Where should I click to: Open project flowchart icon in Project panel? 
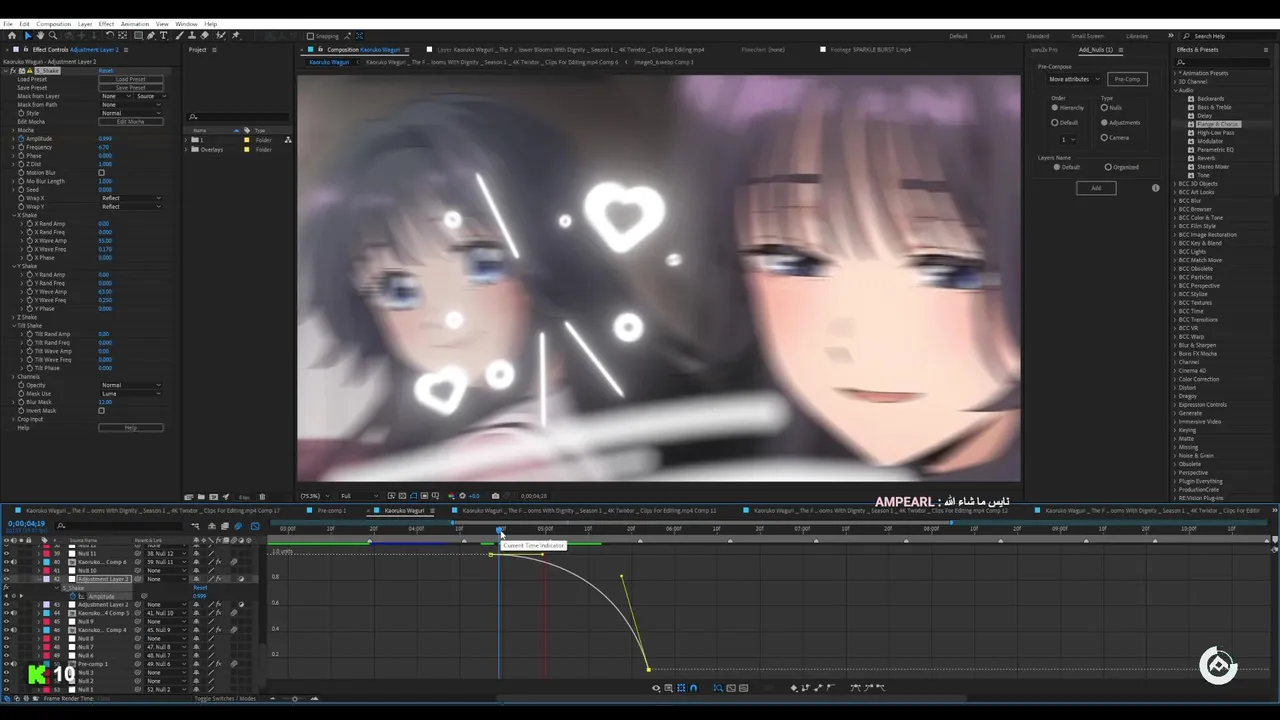[x=288, y=140]
